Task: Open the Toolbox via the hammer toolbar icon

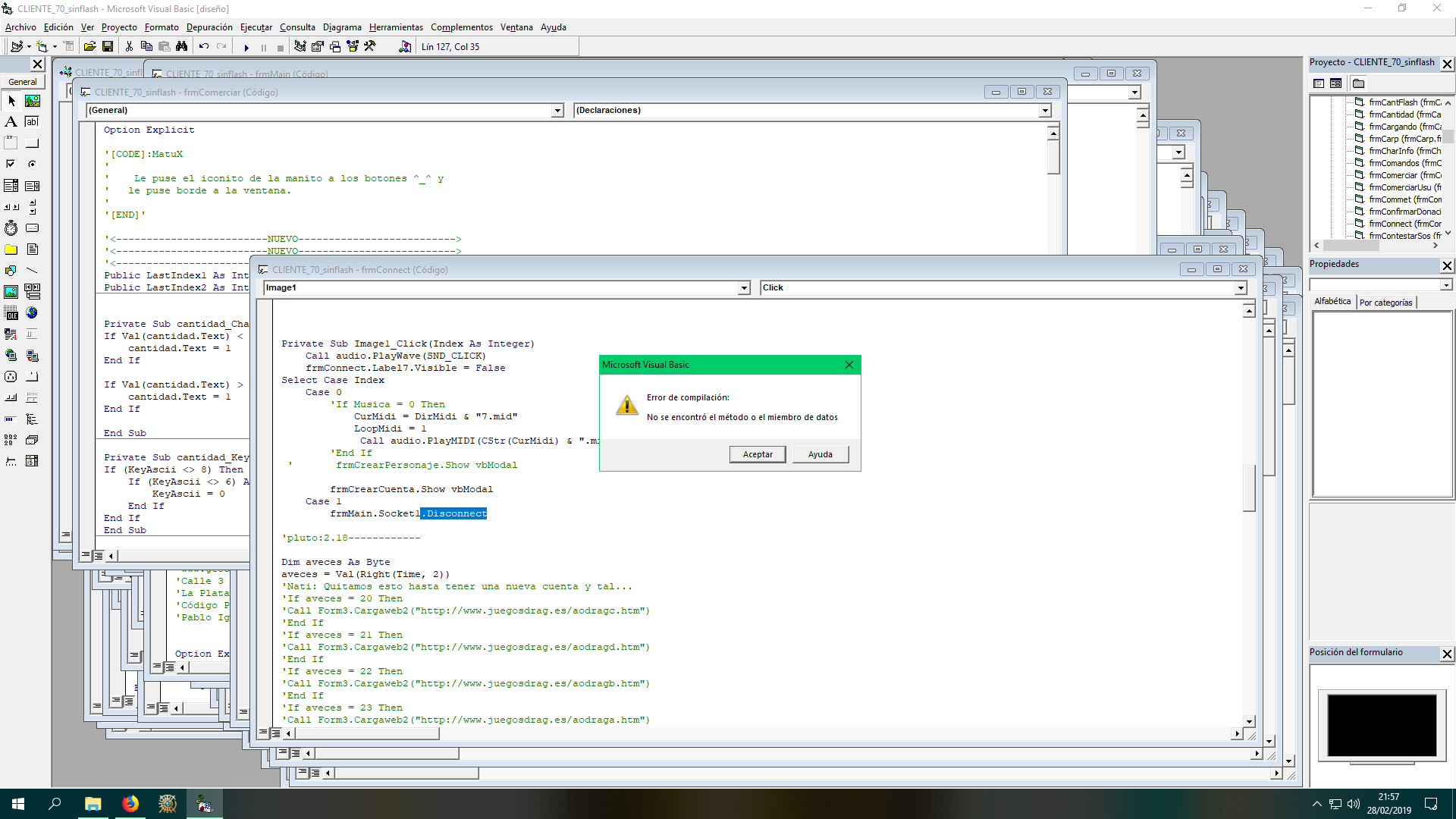Action: [x=370, y=47]
